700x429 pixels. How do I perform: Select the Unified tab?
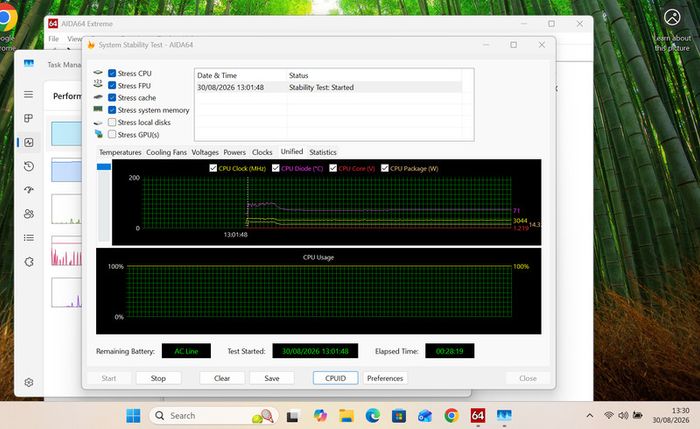[x=292, y=152]
